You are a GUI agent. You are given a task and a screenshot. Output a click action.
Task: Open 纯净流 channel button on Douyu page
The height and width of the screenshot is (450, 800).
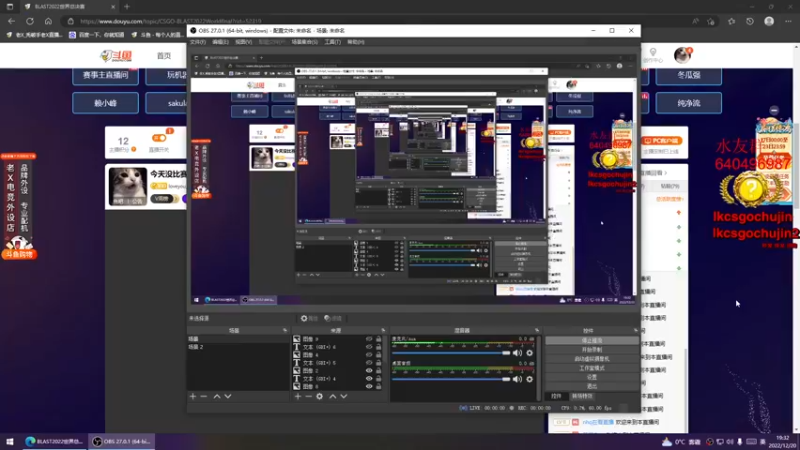(x=689, y=103)
